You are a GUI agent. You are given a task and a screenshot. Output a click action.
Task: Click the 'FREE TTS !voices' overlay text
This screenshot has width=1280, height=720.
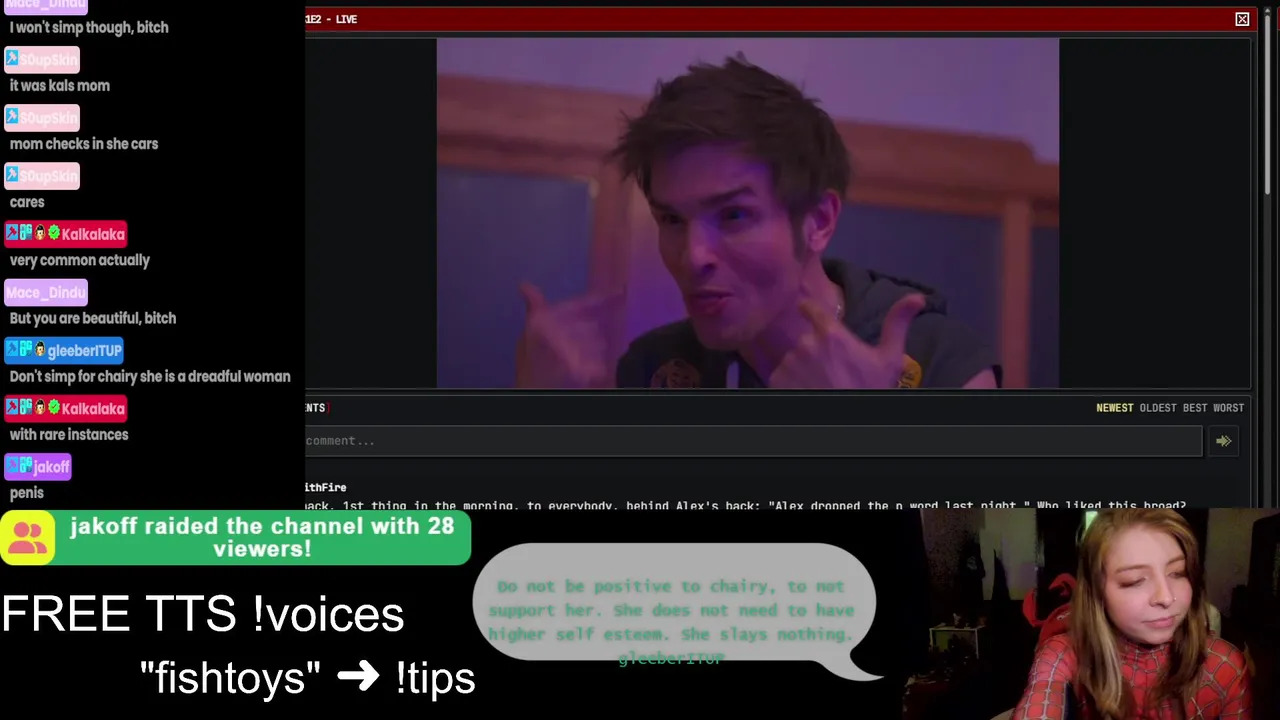click(x=203, y=614)
